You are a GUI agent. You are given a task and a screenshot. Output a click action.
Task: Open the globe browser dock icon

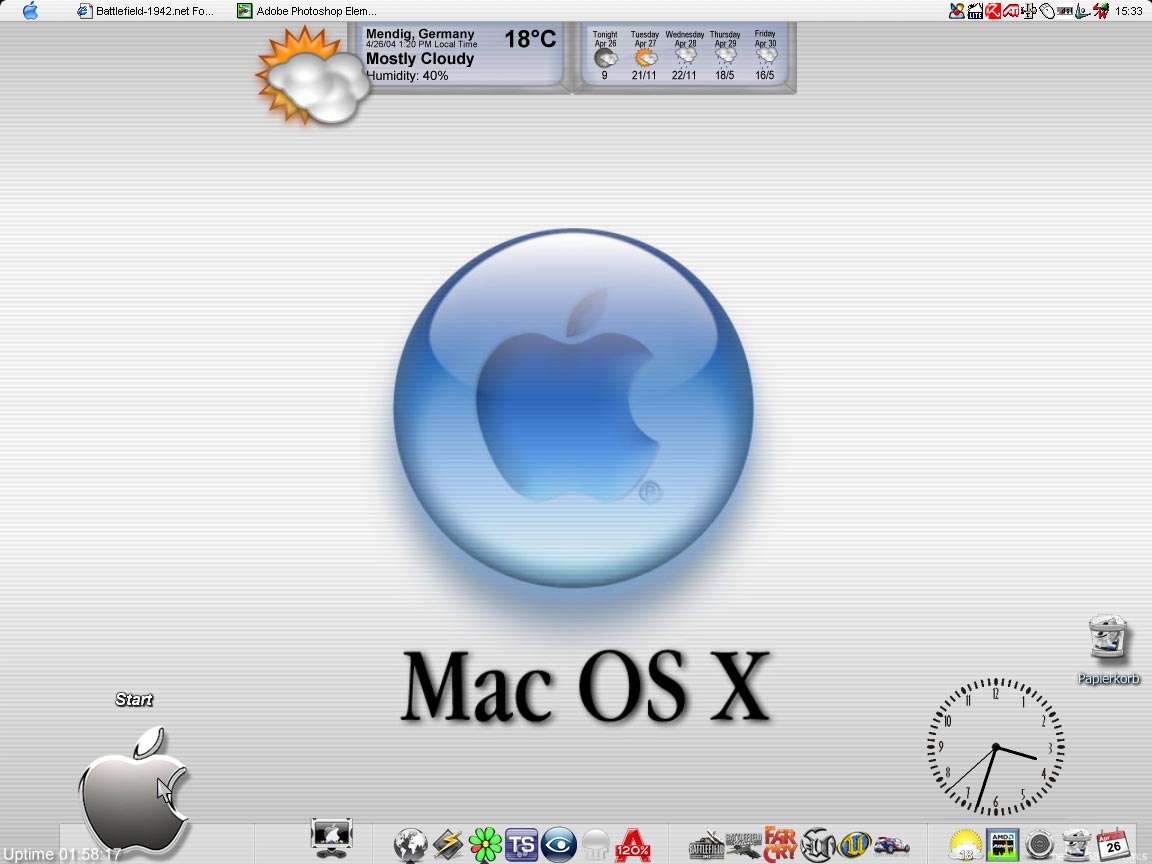coord(411,845)
